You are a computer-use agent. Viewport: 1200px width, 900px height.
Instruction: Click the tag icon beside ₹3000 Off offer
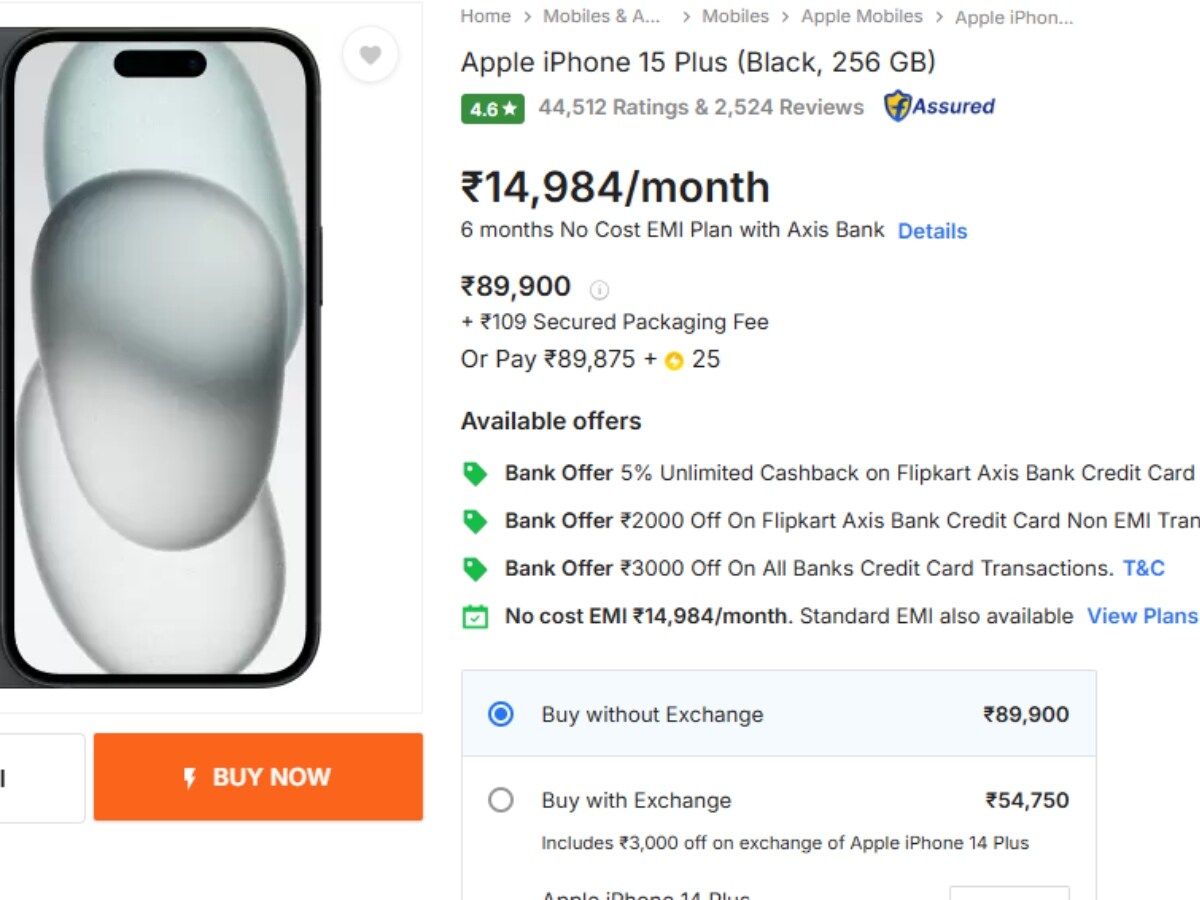(x=475, y=569)
